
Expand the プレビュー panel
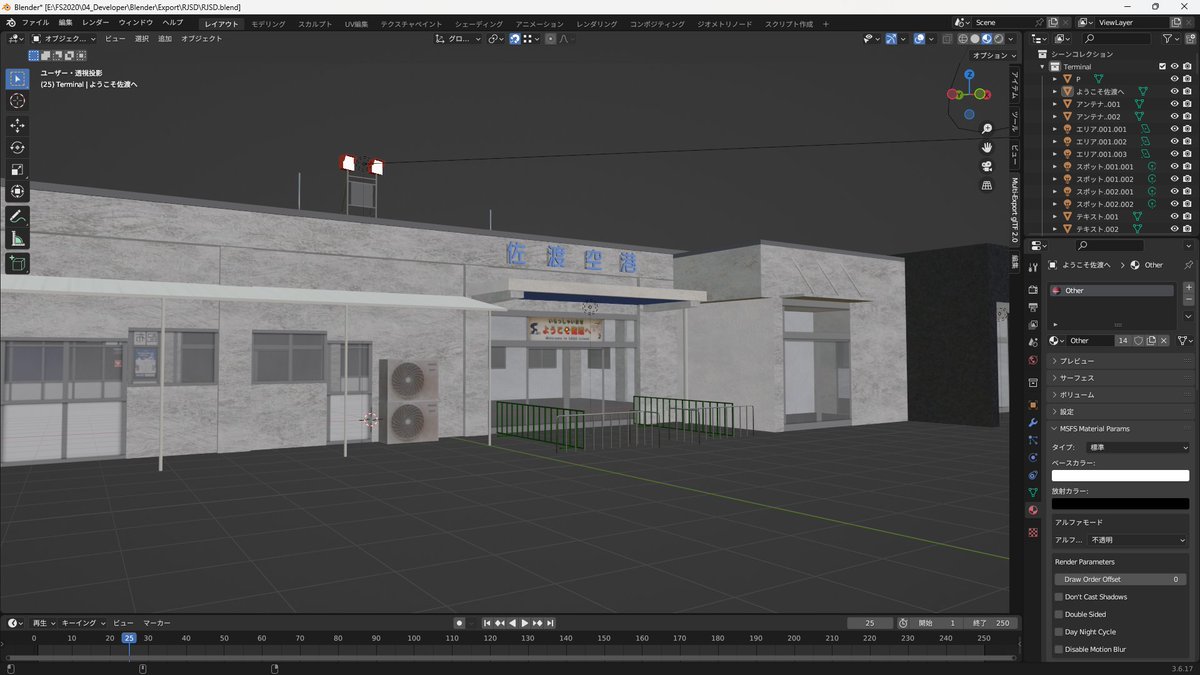pos(1121,360)
